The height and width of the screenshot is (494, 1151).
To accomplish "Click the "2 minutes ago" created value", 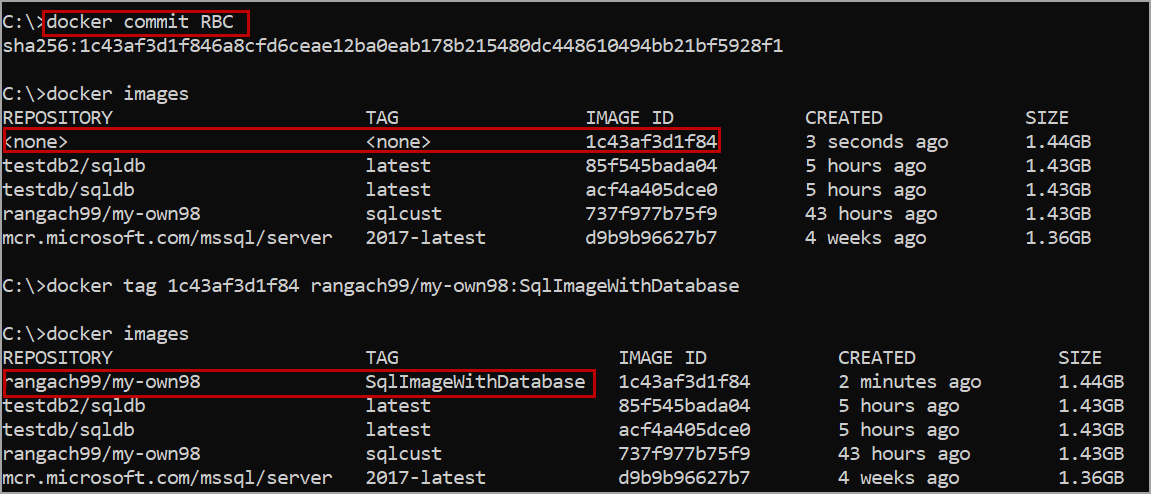I will click(x=909, y=382).
